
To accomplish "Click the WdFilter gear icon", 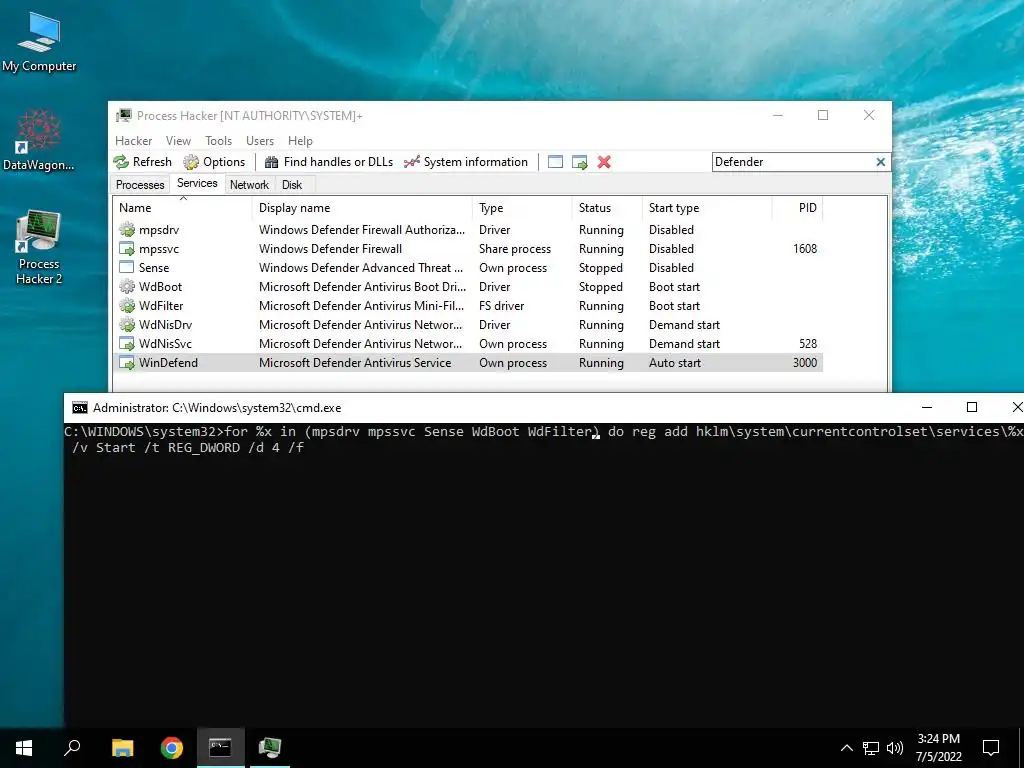I will pos(127,306).
